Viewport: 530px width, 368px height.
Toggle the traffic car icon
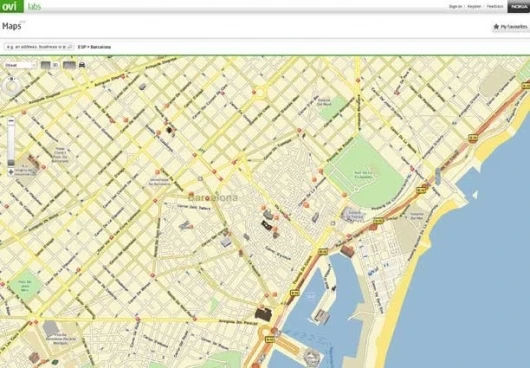[82, 65]
